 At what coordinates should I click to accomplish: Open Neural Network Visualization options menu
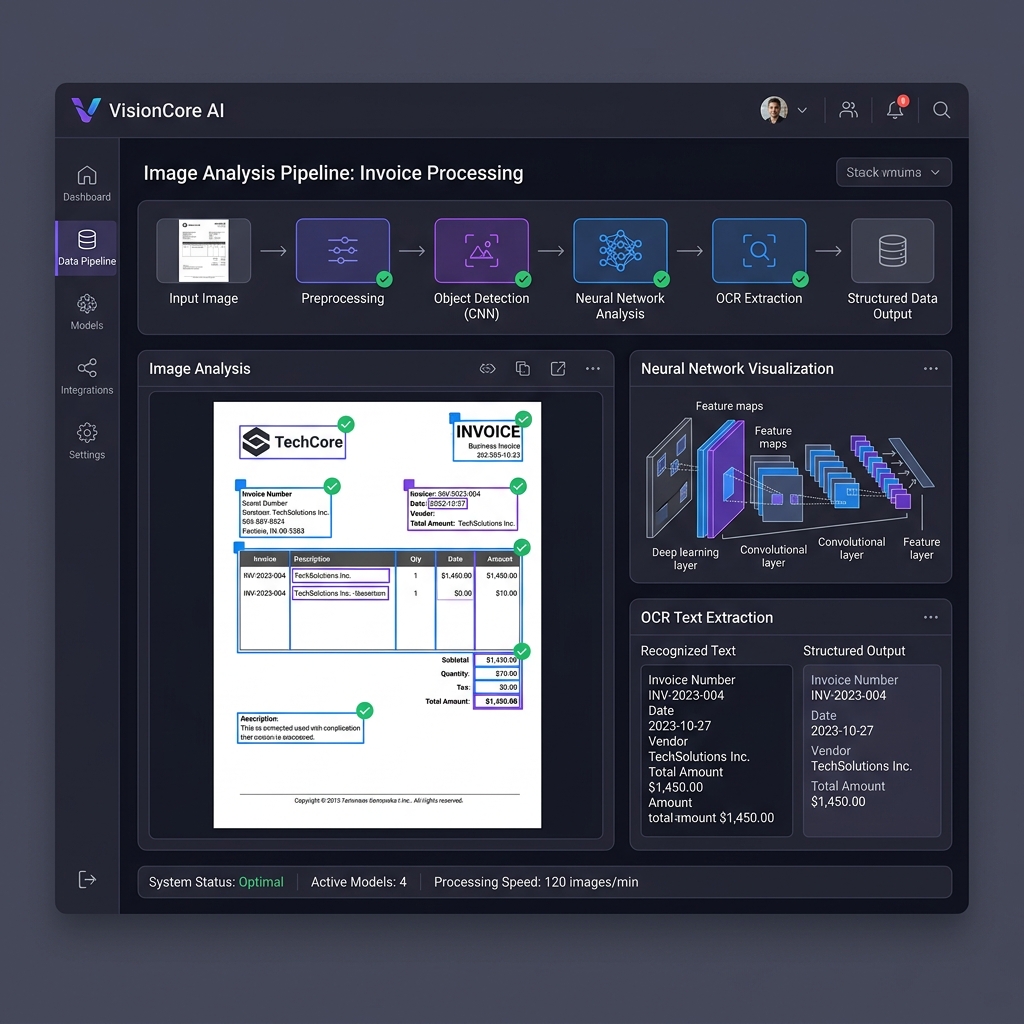coord(931,369)
